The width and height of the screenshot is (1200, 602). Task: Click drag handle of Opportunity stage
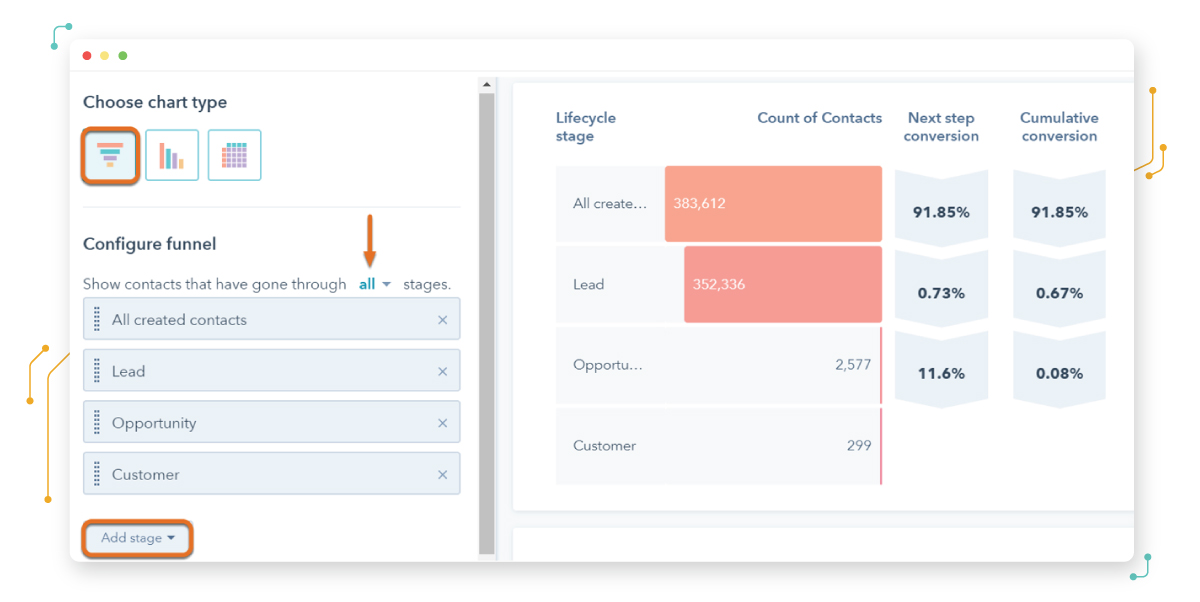coord(97,423)
